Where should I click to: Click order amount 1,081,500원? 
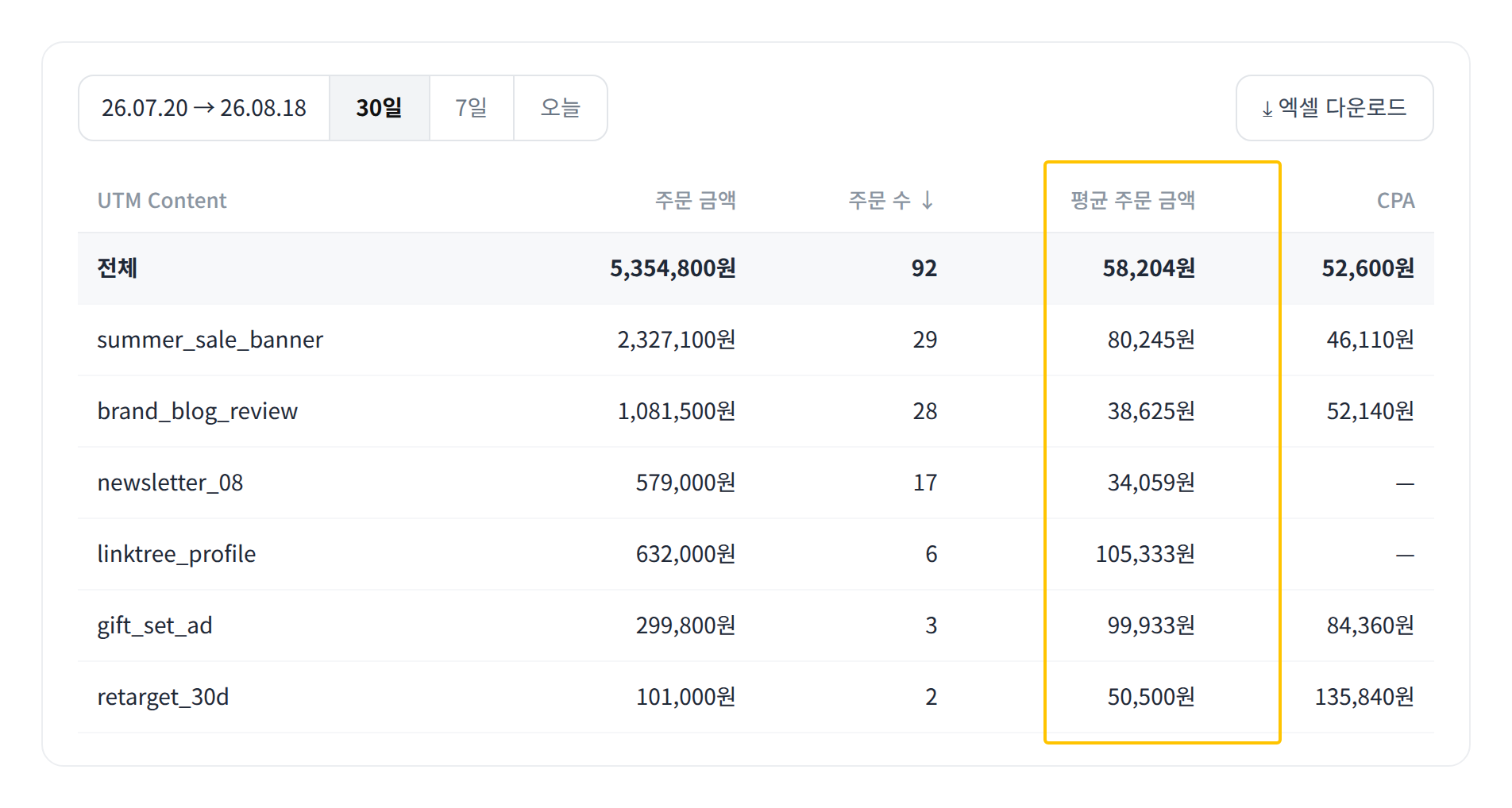[x=677, y=411]
